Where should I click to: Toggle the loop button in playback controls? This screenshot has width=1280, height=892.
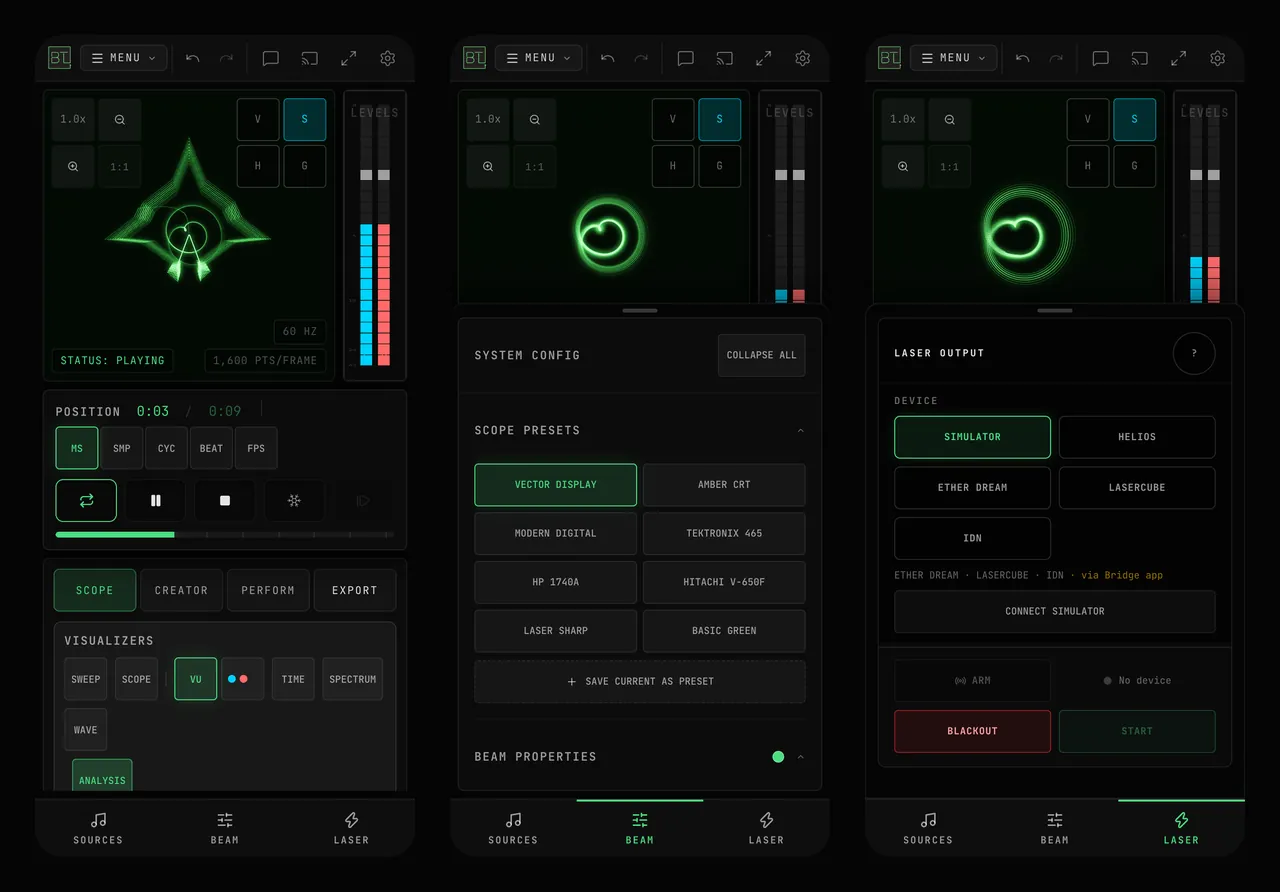86,500
